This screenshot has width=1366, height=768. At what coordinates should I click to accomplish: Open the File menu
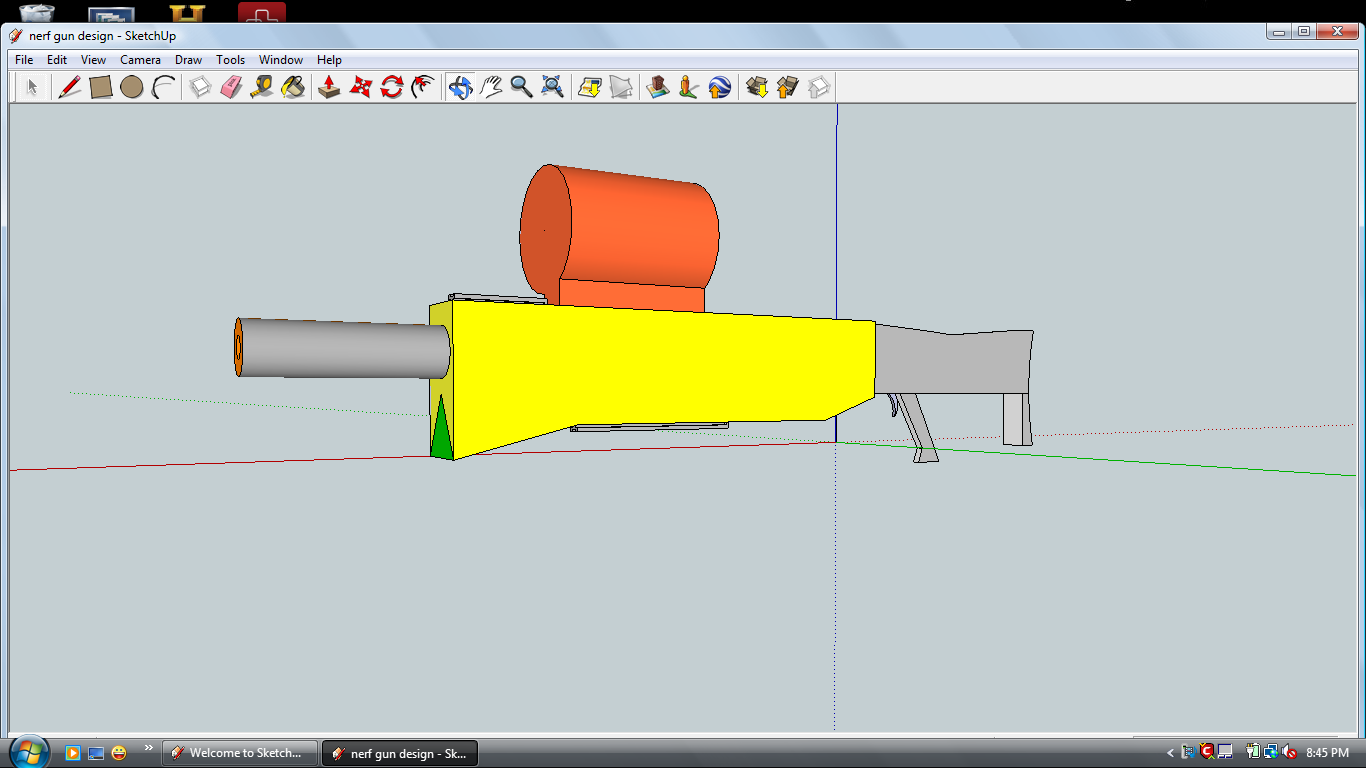tap(24, 60)
